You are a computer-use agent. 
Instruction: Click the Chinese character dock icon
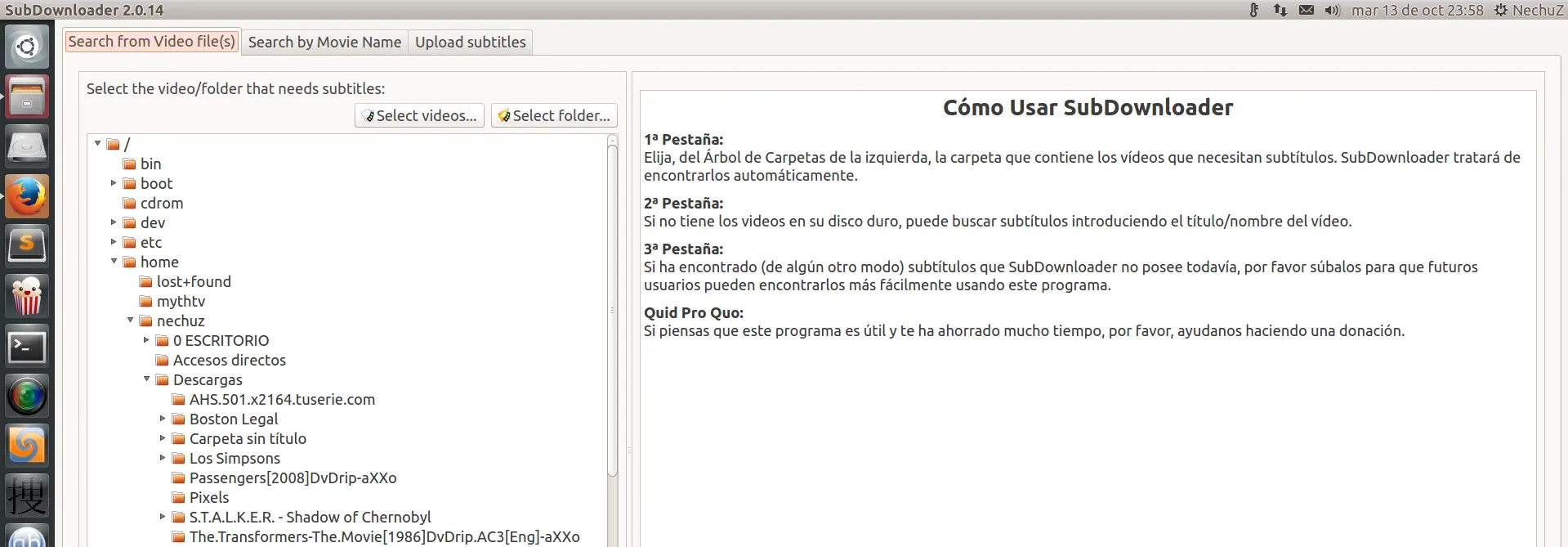point(27,496)
